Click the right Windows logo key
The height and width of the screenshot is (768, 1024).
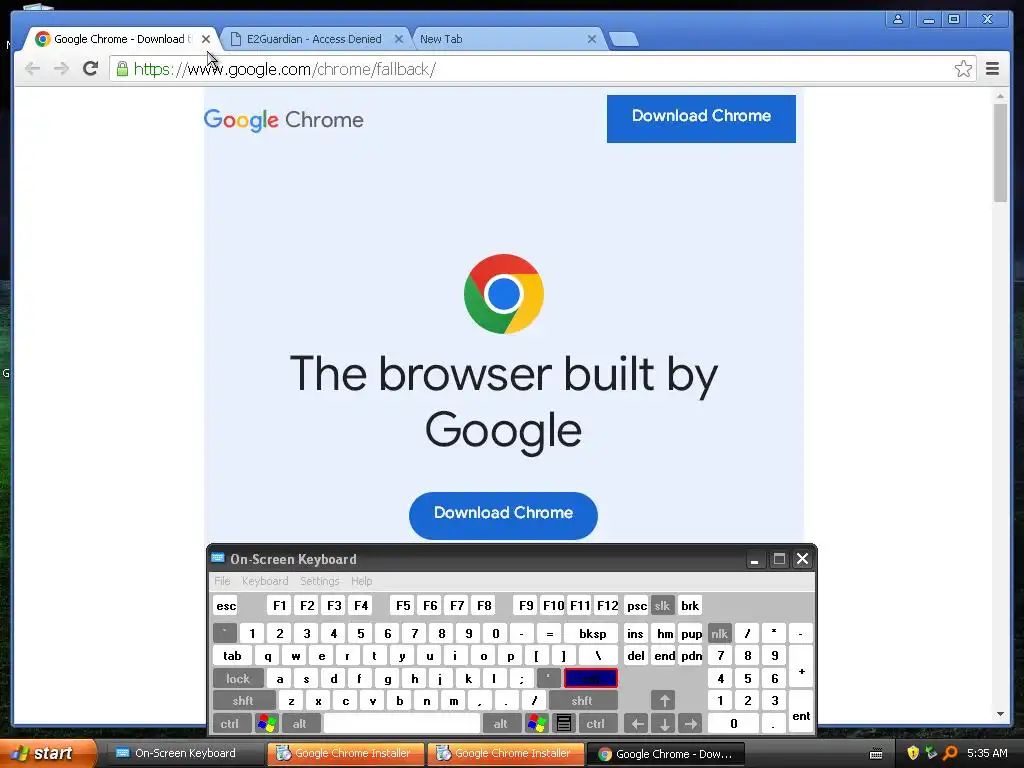click(537, 724)
